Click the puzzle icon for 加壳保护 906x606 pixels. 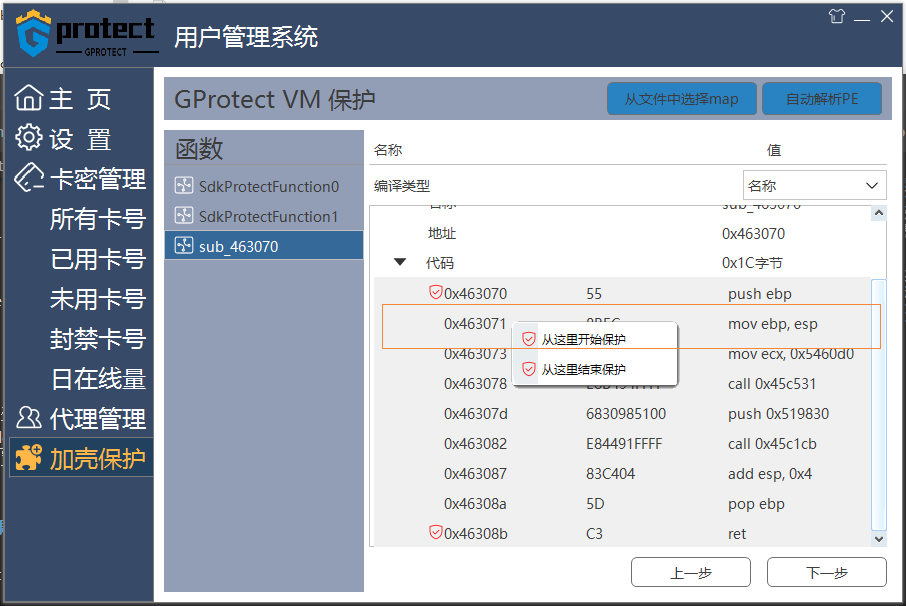click(x=29, y=457)
